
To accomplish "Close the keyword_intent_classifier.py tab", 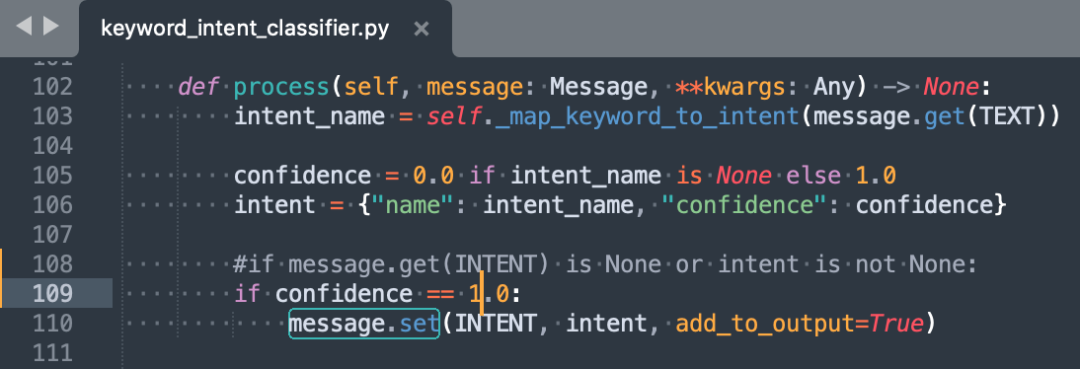I will [422, 29].
